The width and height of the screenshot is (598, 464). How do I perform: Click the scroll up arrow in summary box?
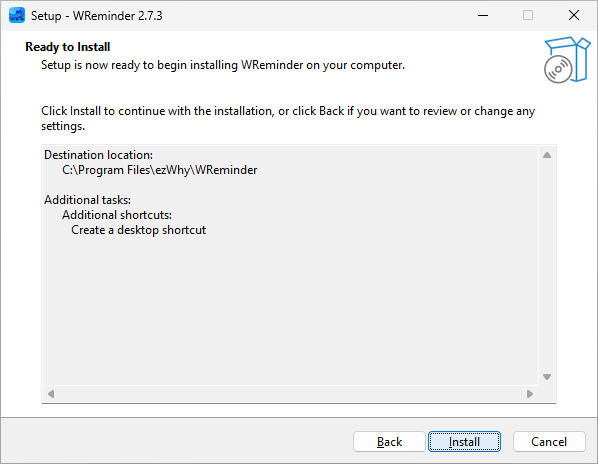[x=547, y=155]
